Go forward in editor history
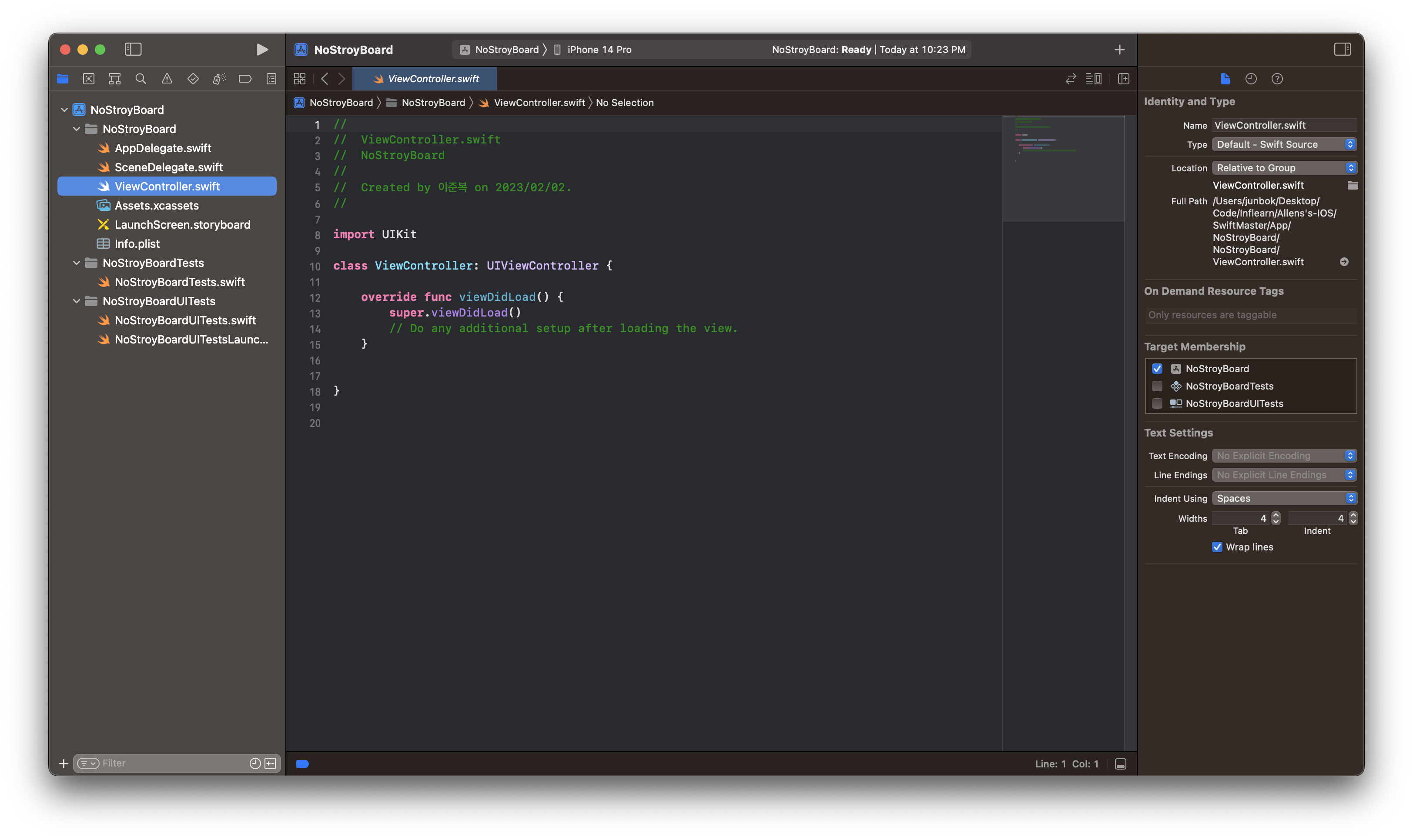1413x840 pixels. pyautogui.click(x=342, y=79)
